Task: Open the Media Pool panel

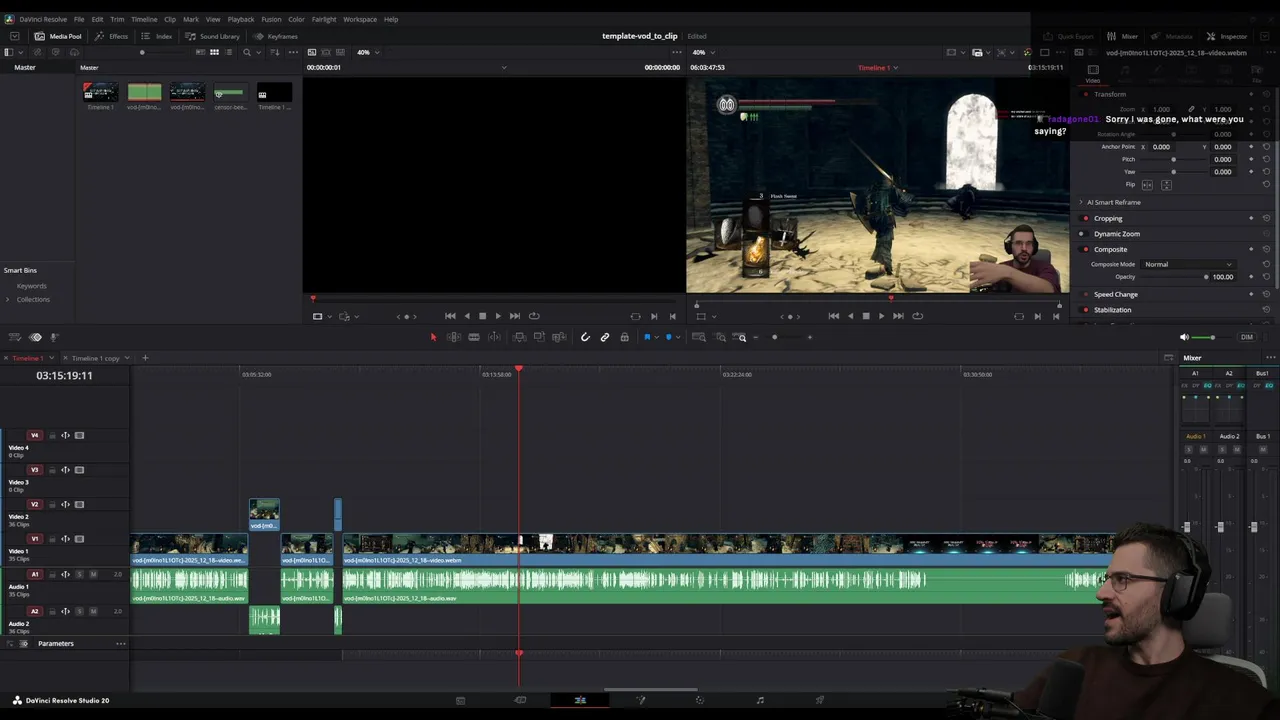Action: point(58,36)
